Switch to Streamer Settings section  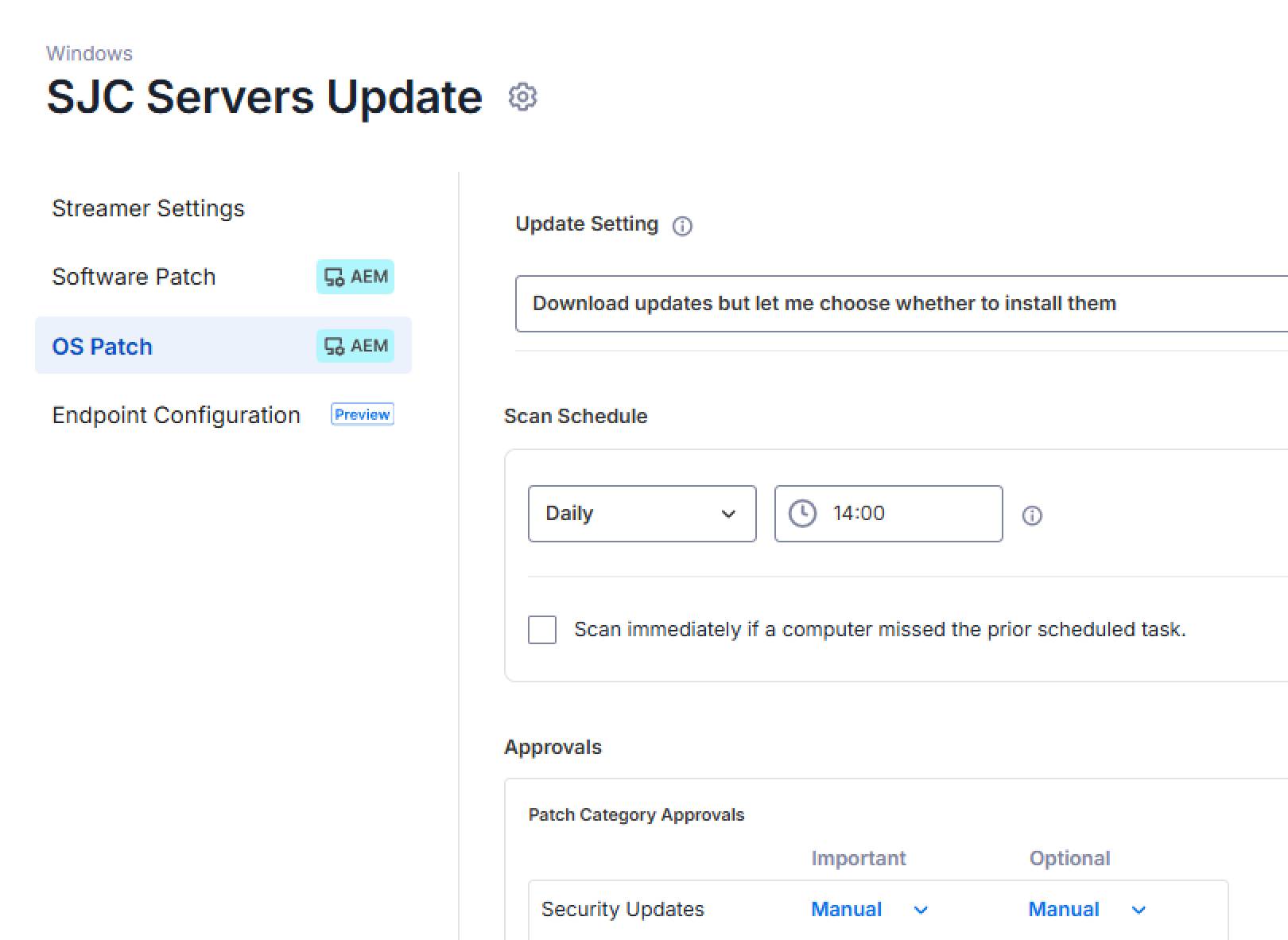(148, 208)
